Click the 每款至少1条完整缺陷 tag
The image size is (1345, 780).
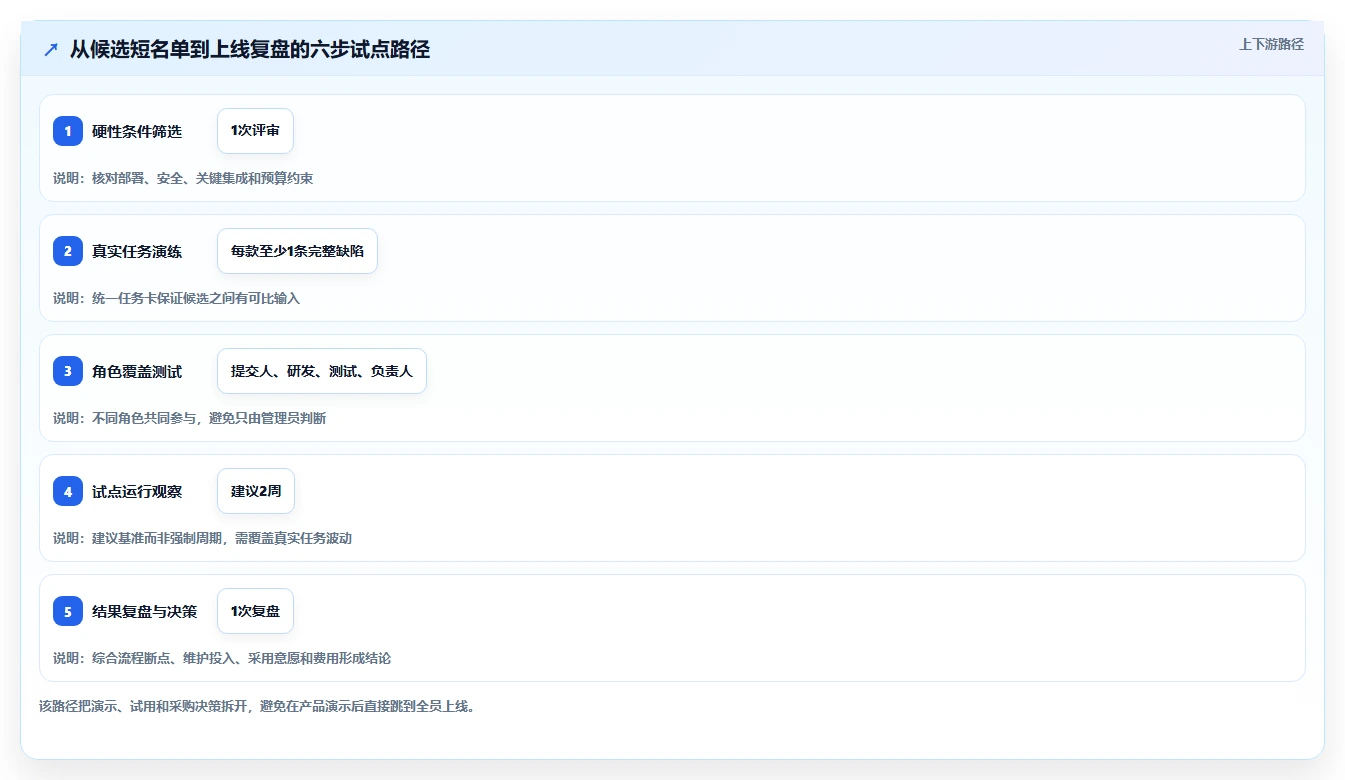(297, 251)
